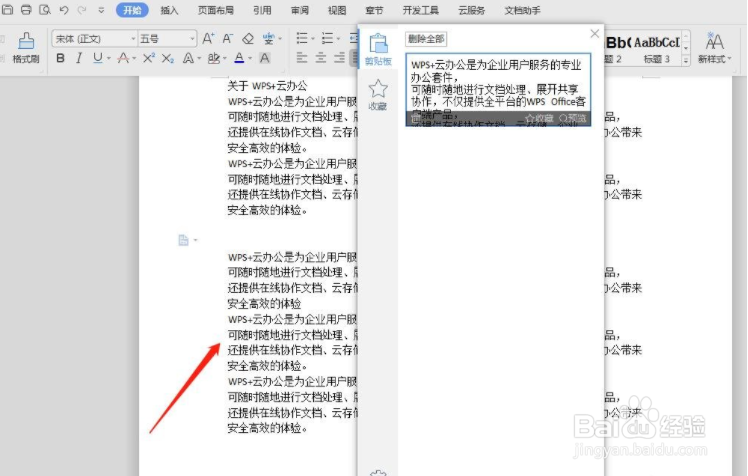748x476 pixels.
Task: Open underline style dropdown arrow
Action: (x=109, y=59)
